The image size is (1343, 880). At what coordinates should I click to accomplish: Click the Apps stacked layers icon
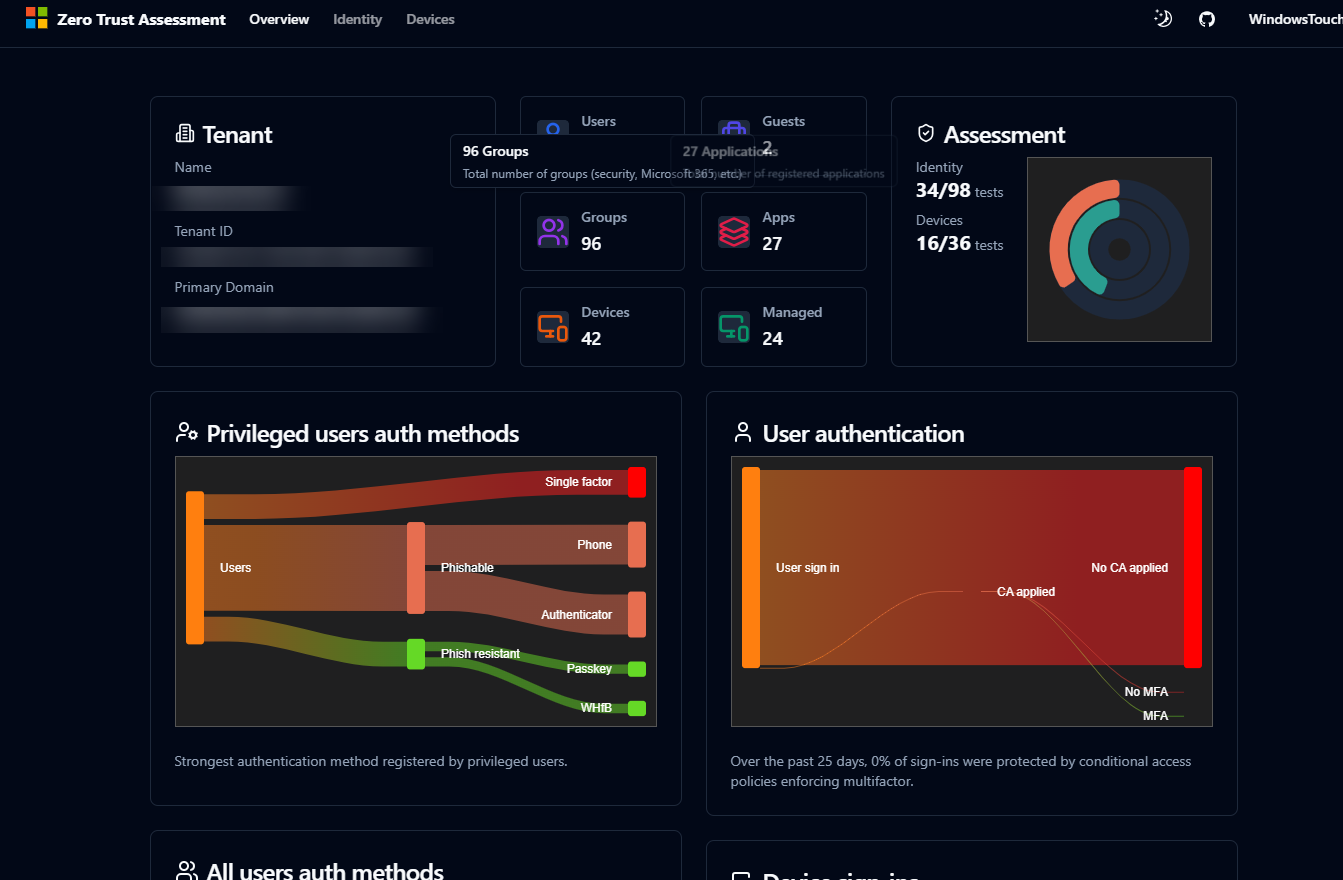733,231
